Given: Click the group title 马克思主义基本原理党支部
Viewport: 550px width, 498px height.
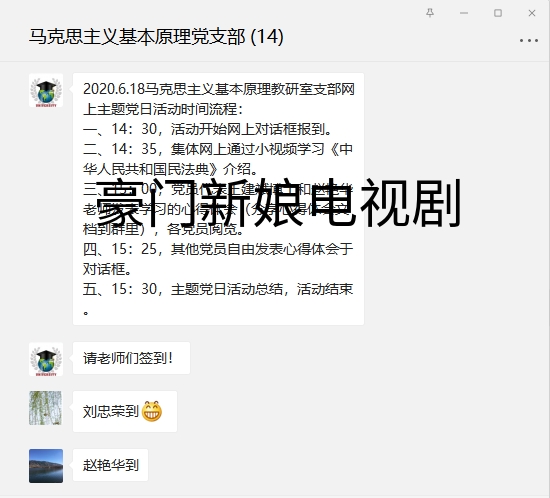Looking at the screenshot, I should (137, 37).
